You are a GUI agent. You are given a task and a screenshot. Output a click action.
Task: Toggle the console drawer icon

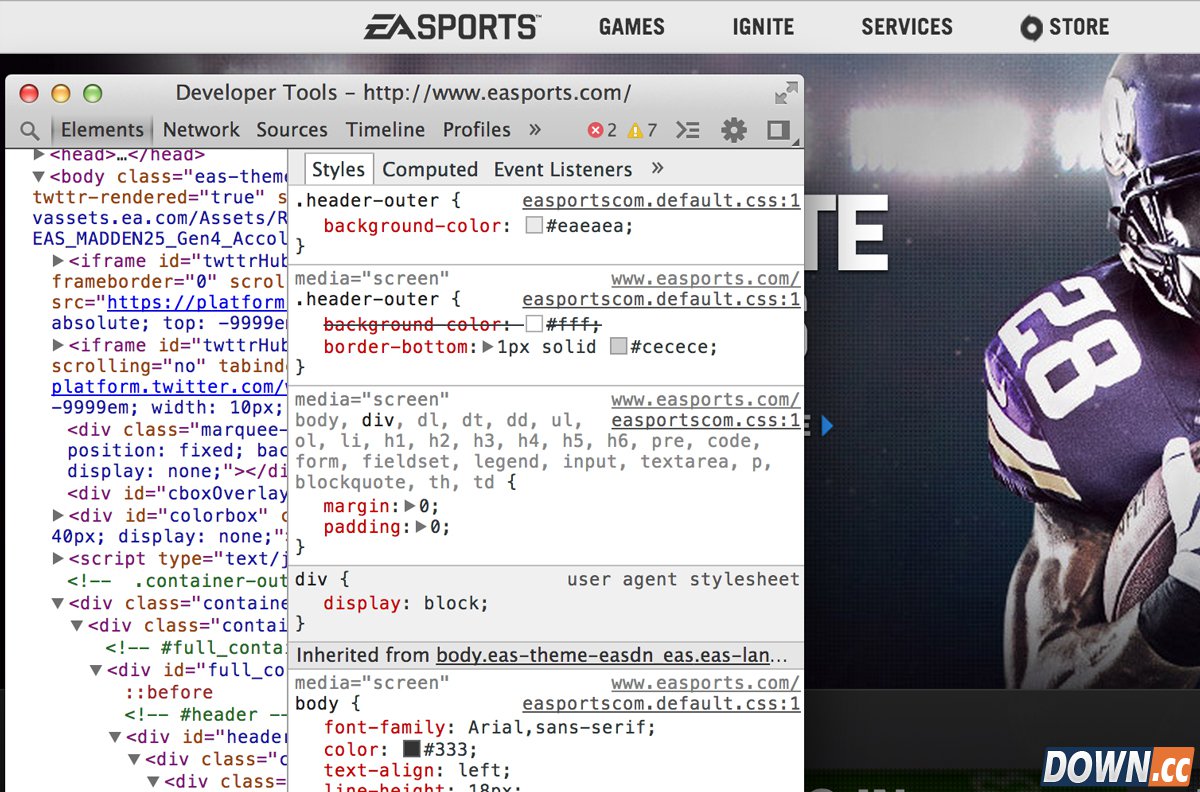click(x=688, y=130)
